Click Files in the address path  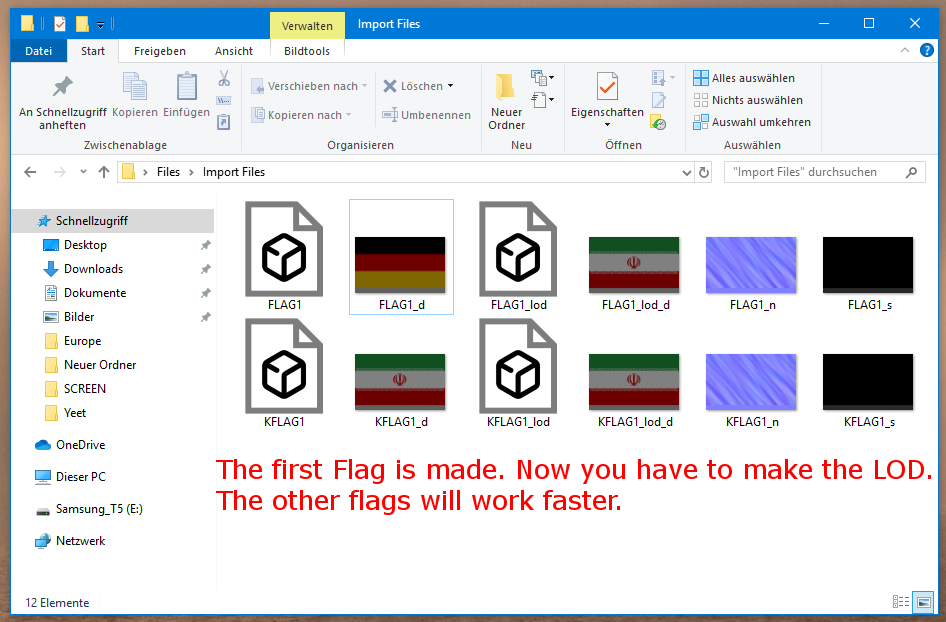[x=168, y=173]
